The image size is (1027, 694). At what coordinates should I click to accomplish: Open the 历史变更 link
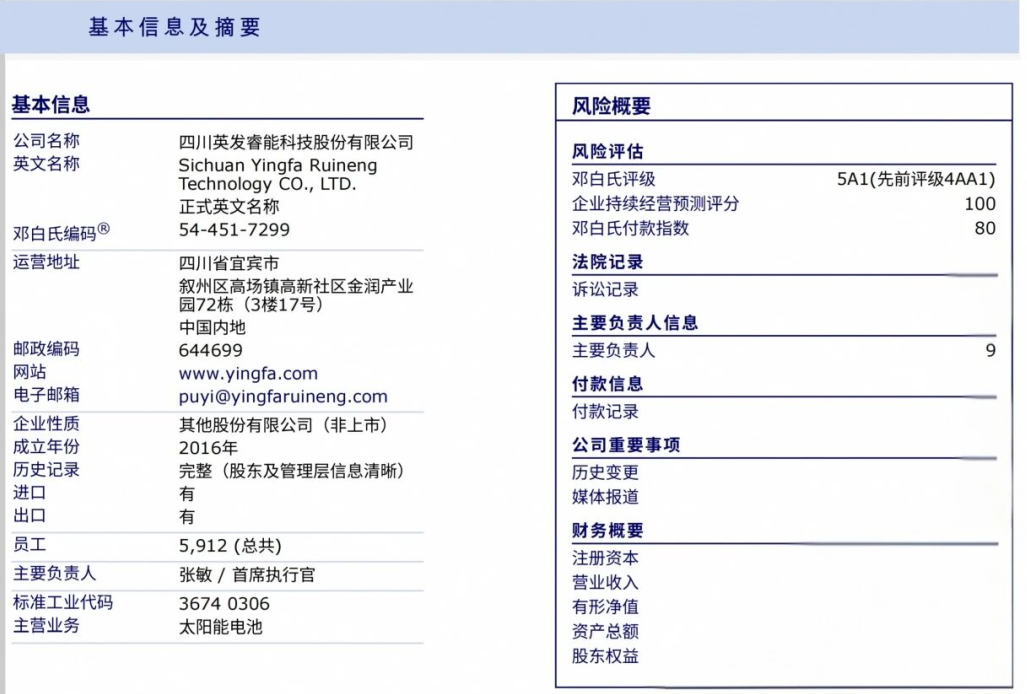[605, 472]
